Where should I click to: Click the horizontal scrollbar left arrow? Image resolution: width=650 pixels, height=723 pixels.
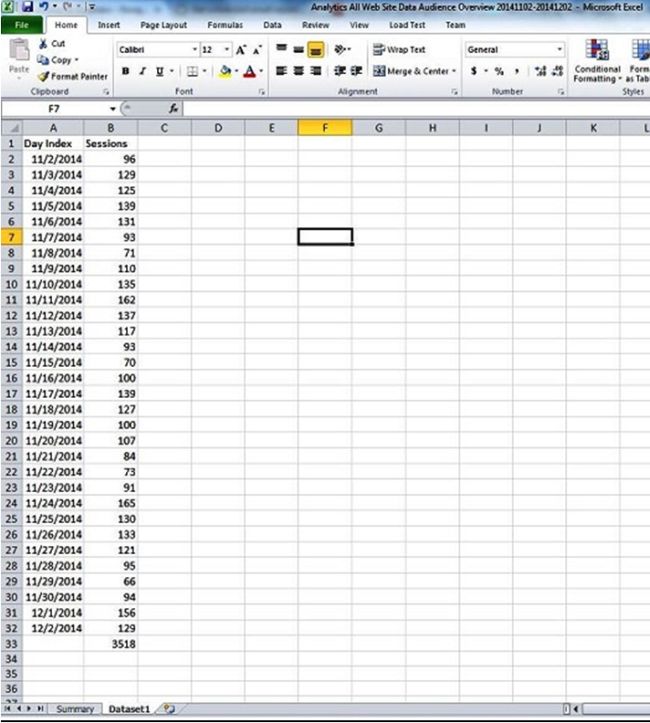coord(576,709)
